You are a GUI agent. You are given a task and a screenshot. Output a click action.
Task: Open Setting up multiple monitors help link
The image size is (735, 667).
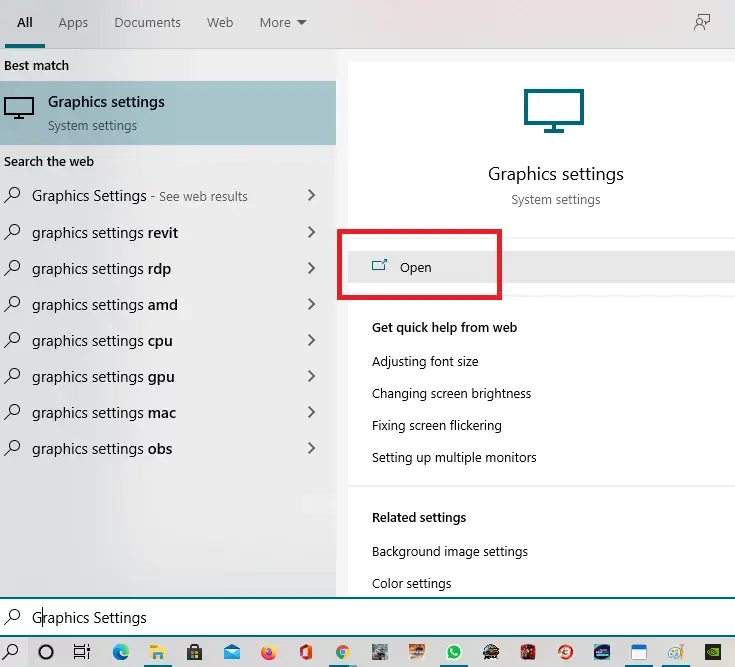[454, 457]
